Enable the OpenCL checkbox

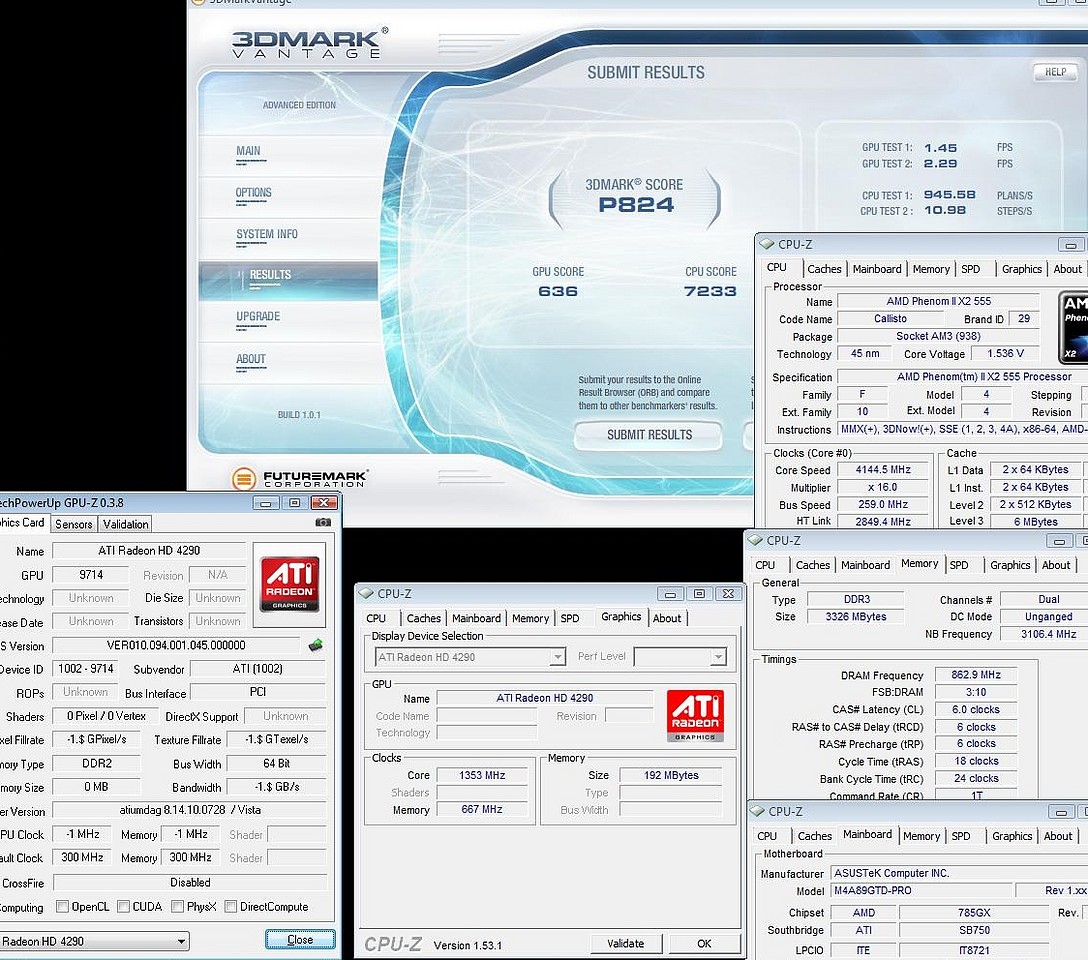(63, 907)
